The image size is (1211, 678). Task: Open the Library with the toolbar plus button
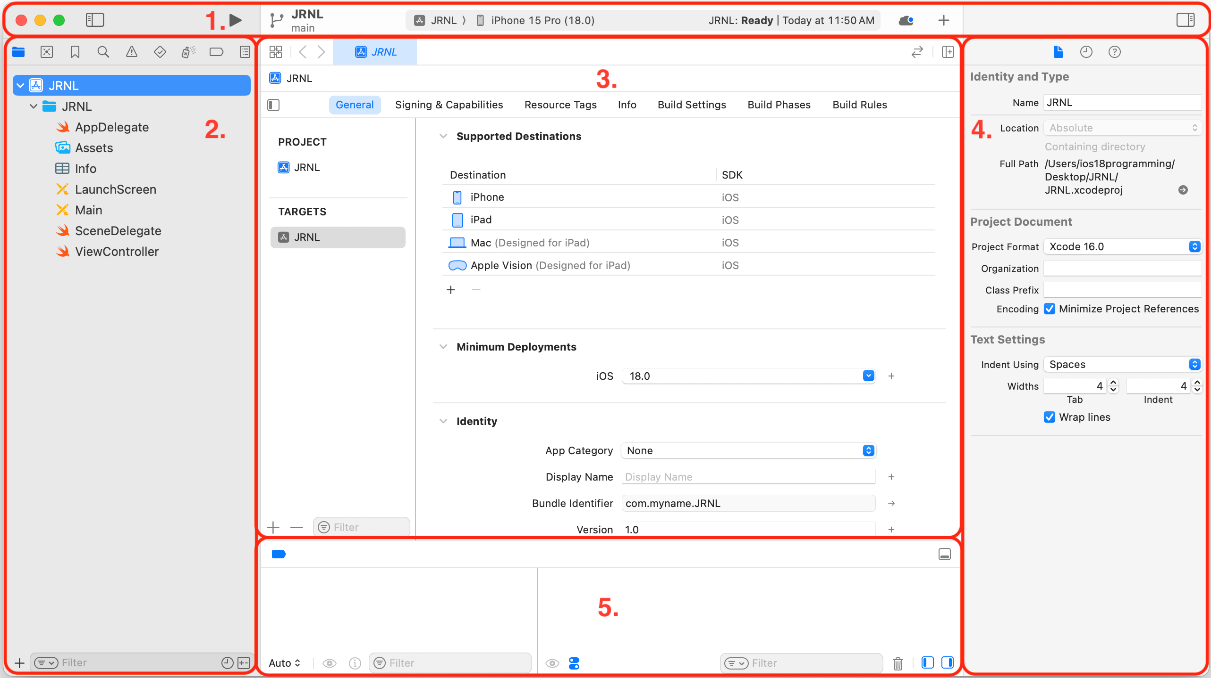(943, 20)
